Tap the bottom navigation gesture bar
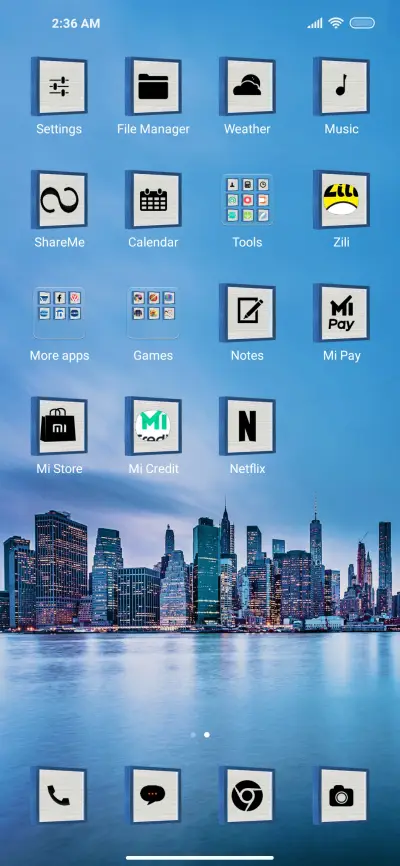This screenshot has width=400, height=866. pyautogui.click(x=200, y=858)
